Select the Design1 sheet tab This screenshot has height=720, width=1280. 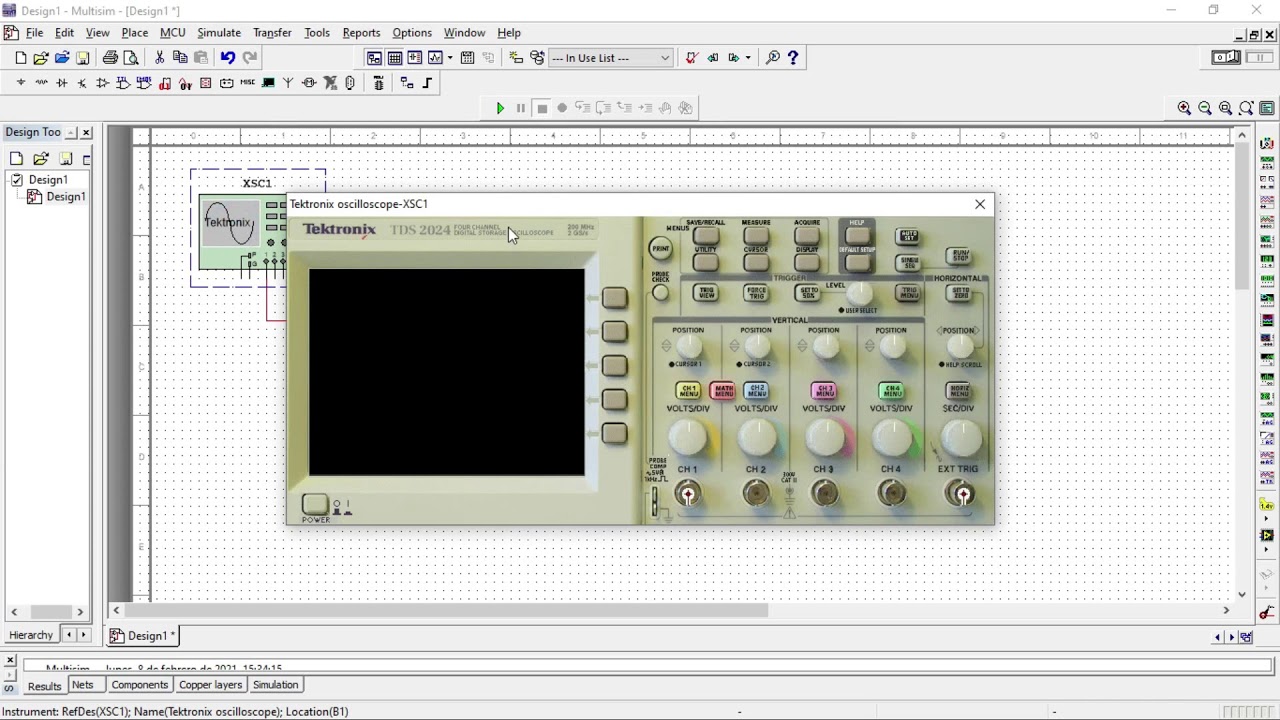(x=143, y=636)
